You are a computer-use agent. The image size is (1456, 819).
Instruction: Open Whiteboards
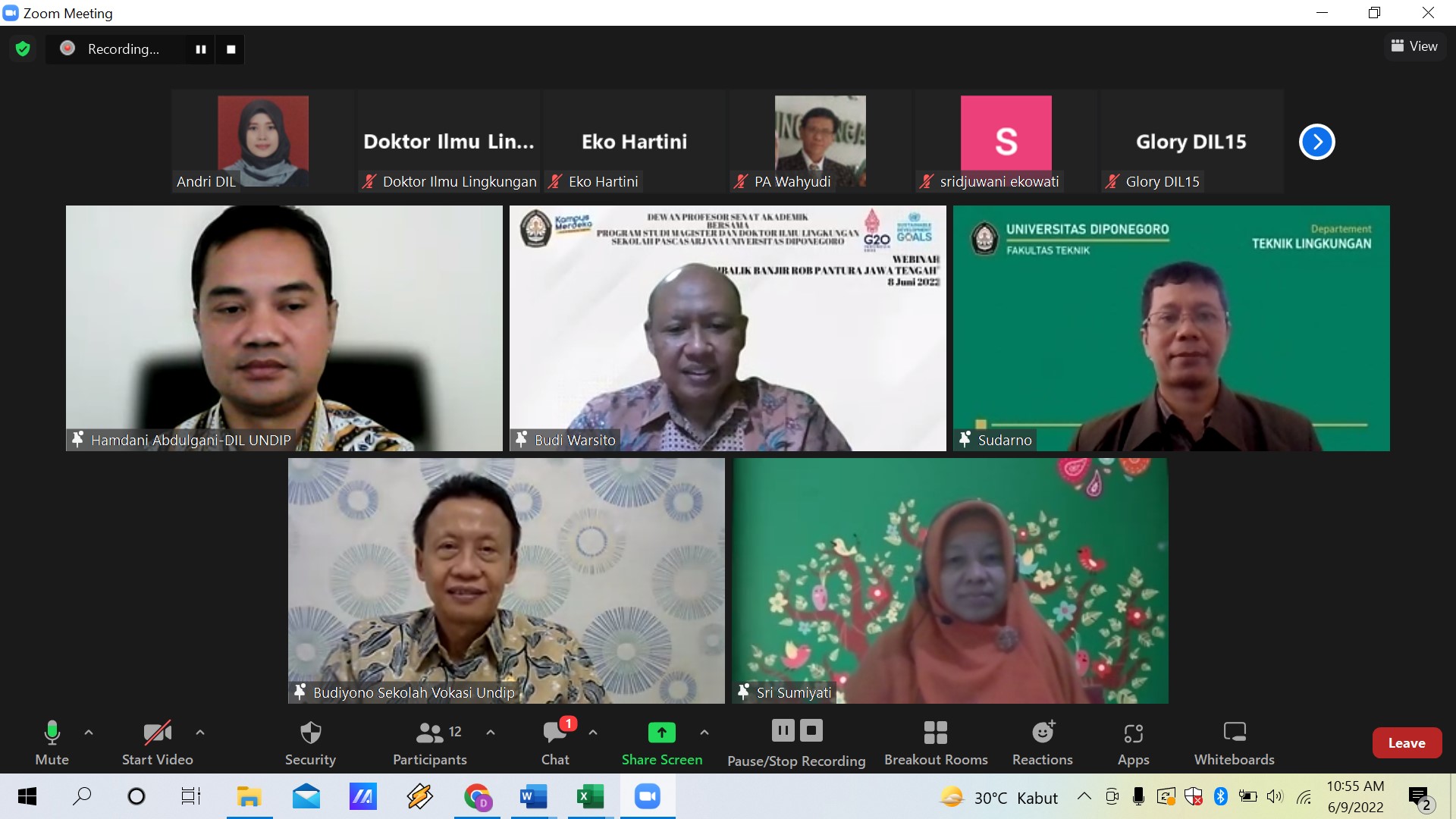[1234, 743]
